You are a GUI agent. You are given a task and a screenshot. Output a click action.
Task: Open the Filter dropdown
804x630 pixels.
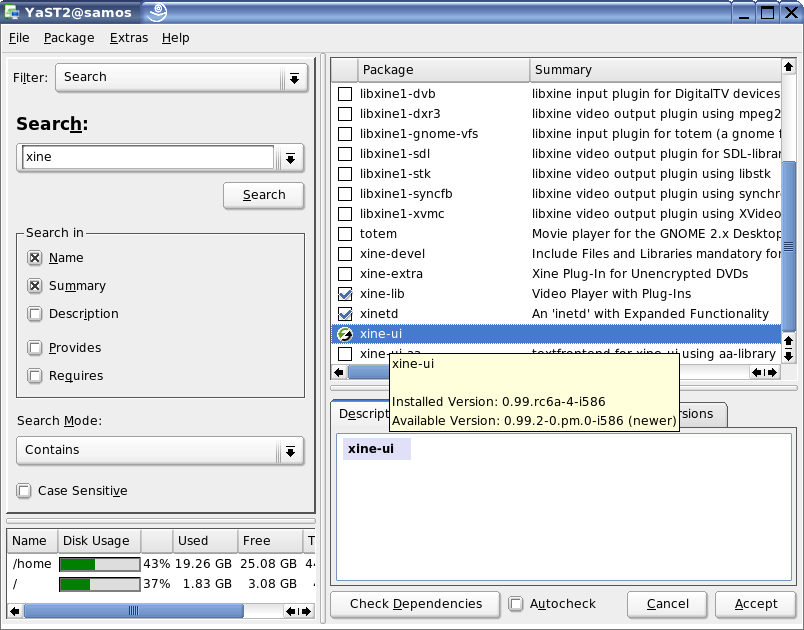(x=182, y=78)
